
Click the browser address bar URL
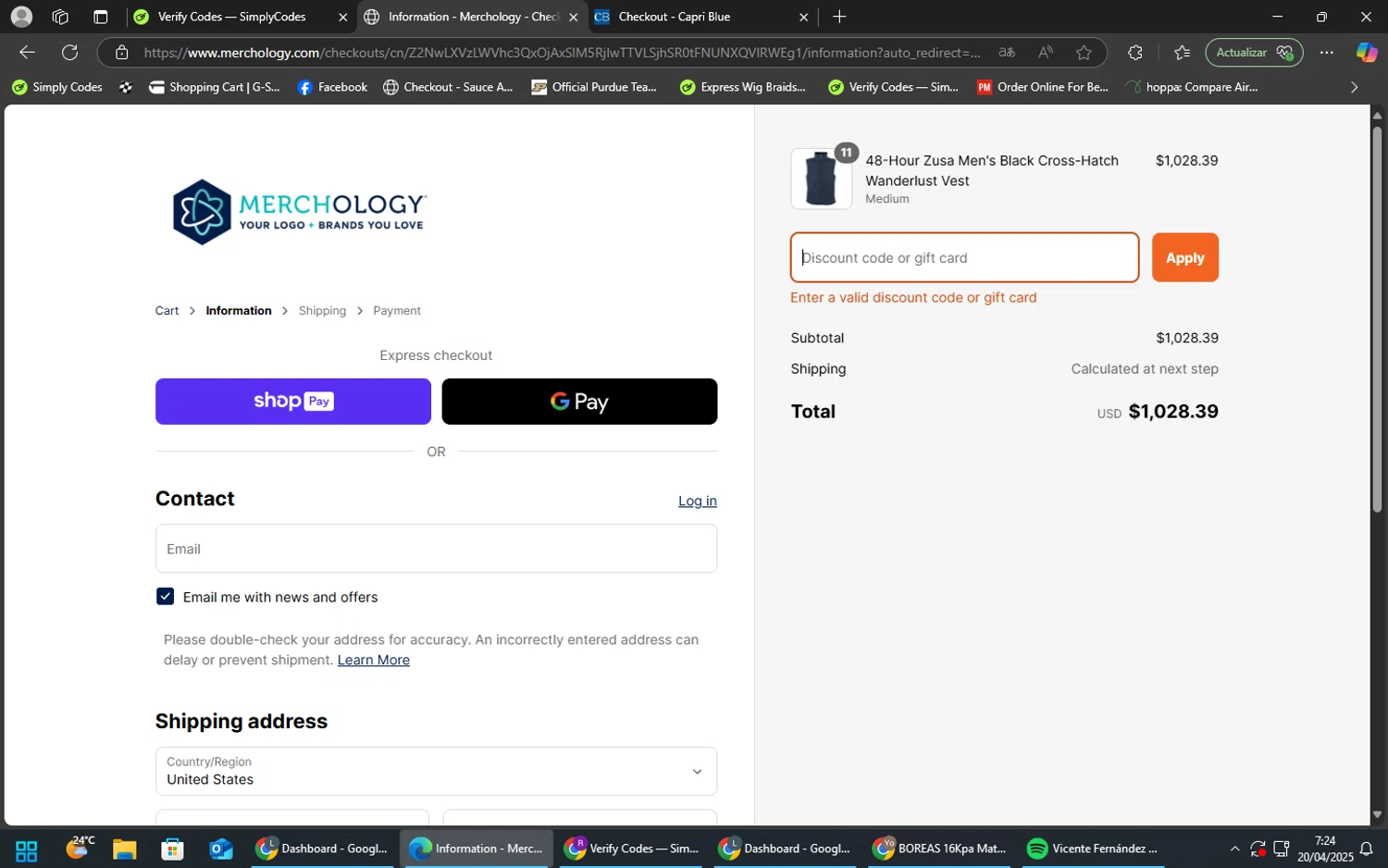[x=562, y=53]
